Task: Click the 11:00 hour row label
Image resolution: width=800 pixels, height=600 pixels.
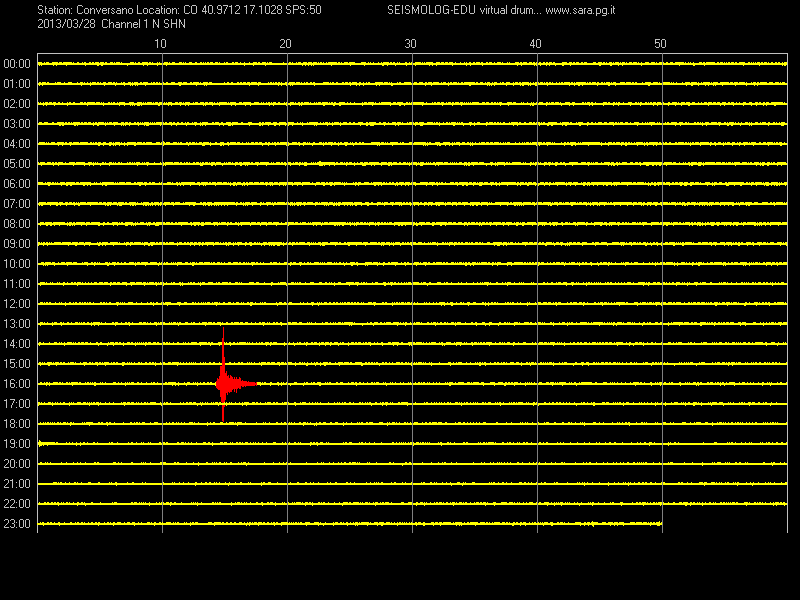Action: (17, 284)
